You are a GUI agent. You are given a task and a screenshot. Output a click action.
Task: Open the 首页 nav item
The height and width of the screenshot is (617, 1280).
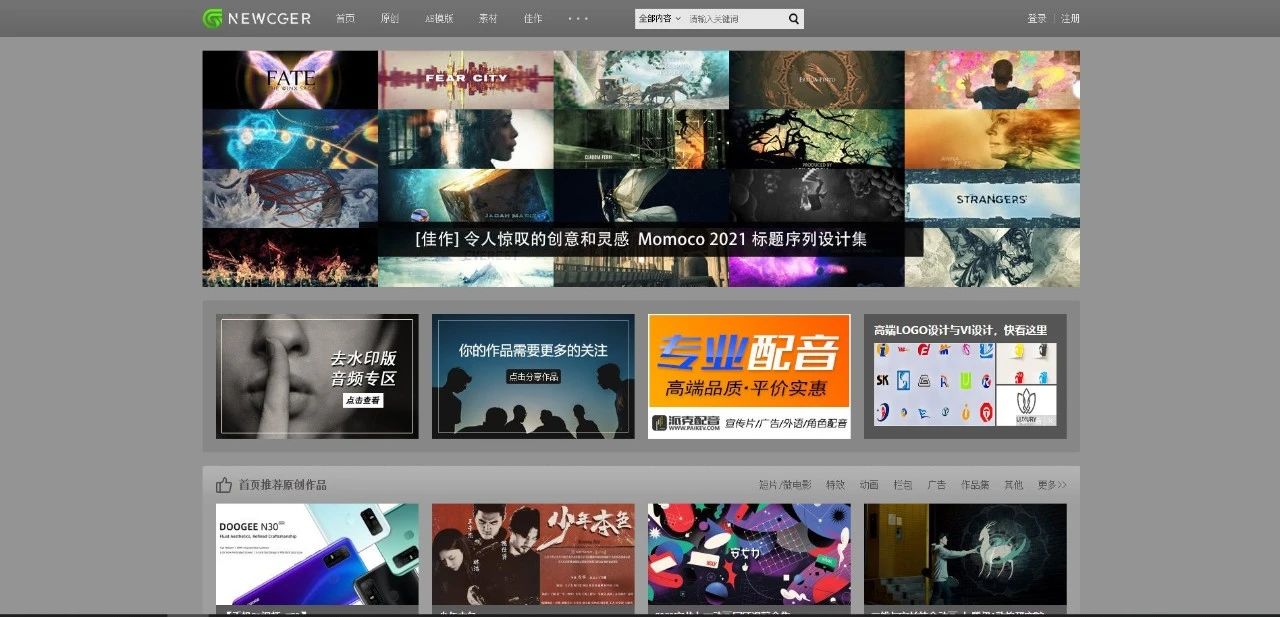tap(345, 19)
